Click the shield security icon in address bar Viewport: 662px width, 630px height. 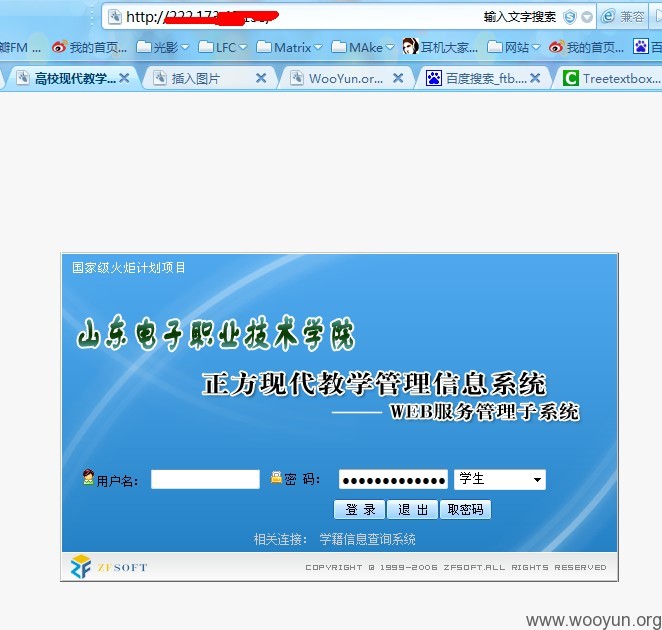click(x=570, y=17)
